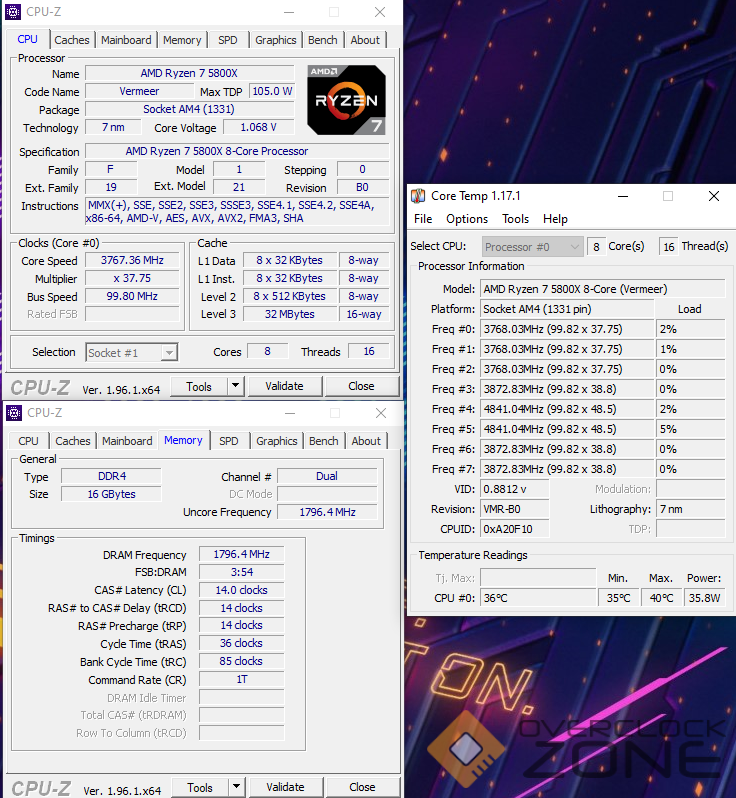Click Tools button in upper CPU-Z window
The height and width of the screenshot is (798, 736).
199,386
